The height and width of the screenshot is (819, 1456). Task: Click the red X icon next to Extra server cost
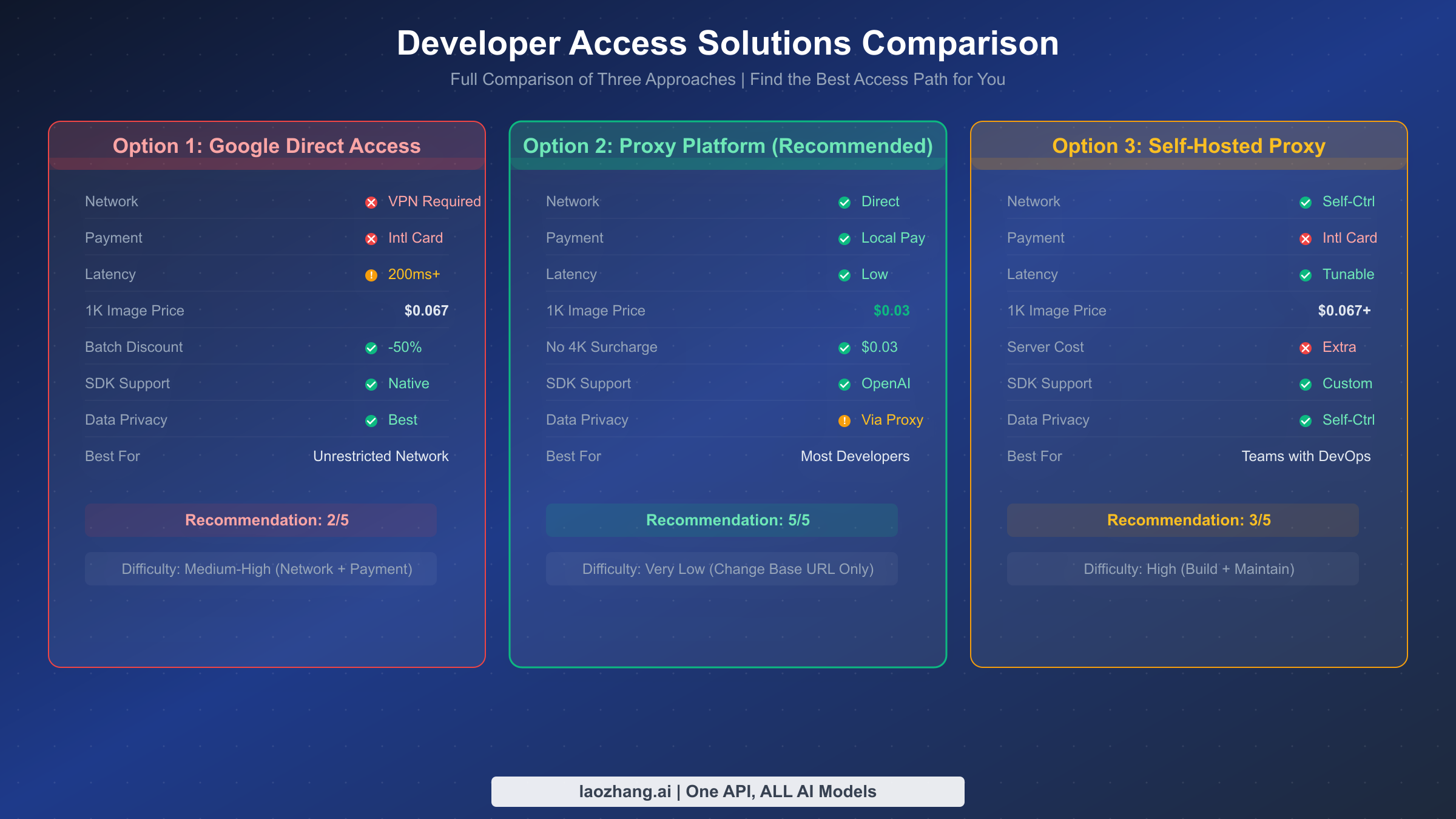1306,348
